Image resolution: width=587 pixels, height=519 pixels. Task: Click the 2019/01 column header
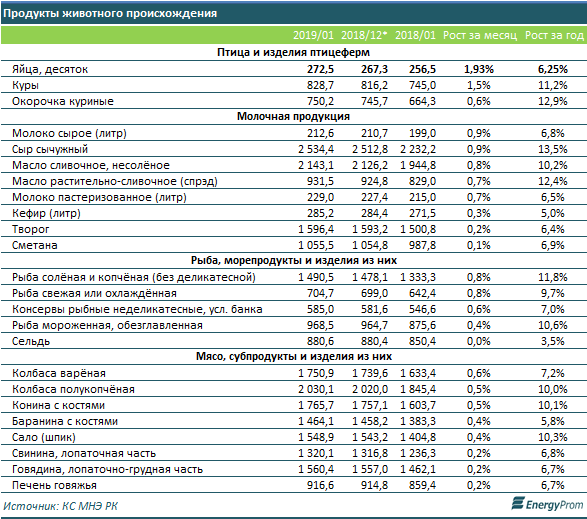tap(313, 35)
